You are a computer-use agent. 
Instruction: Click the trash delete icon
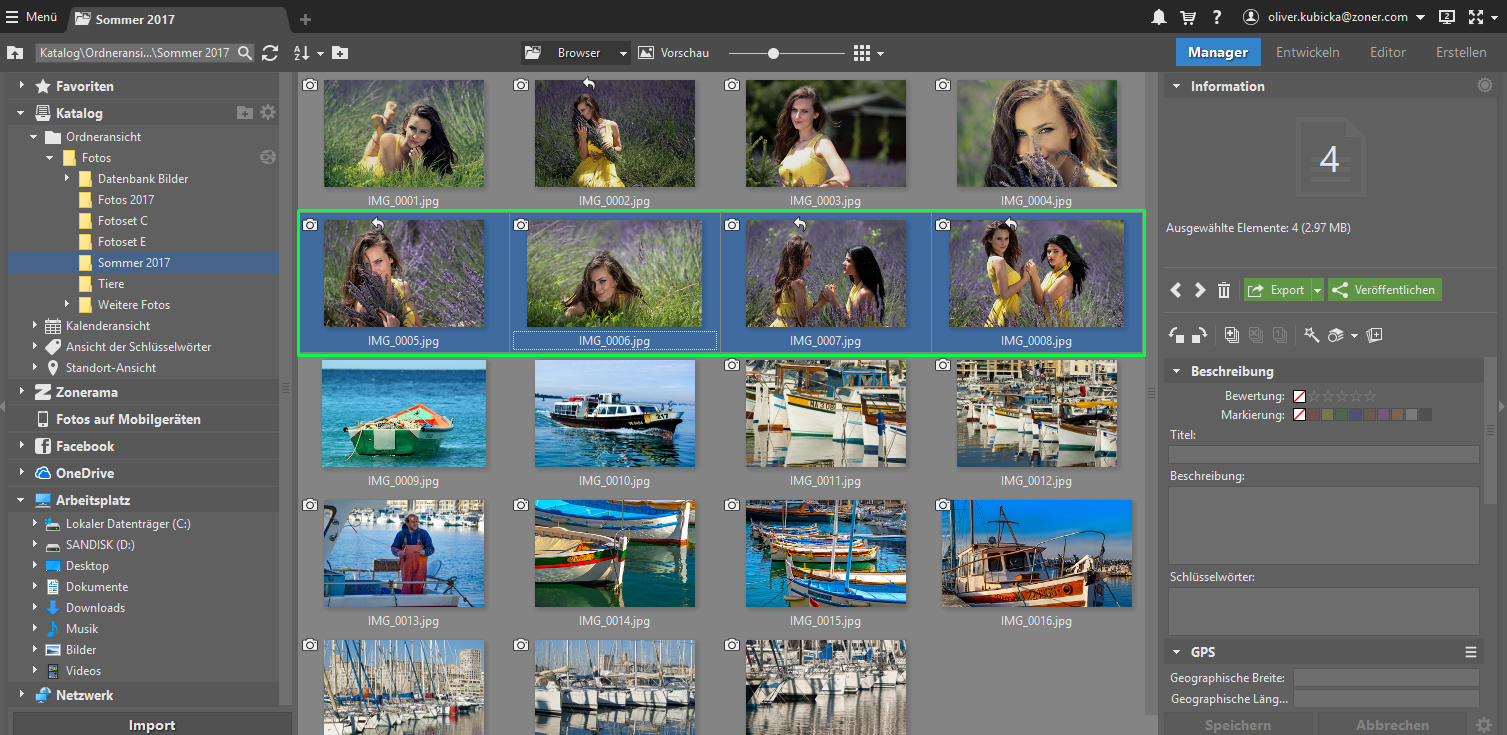[x=1224, y=290]
